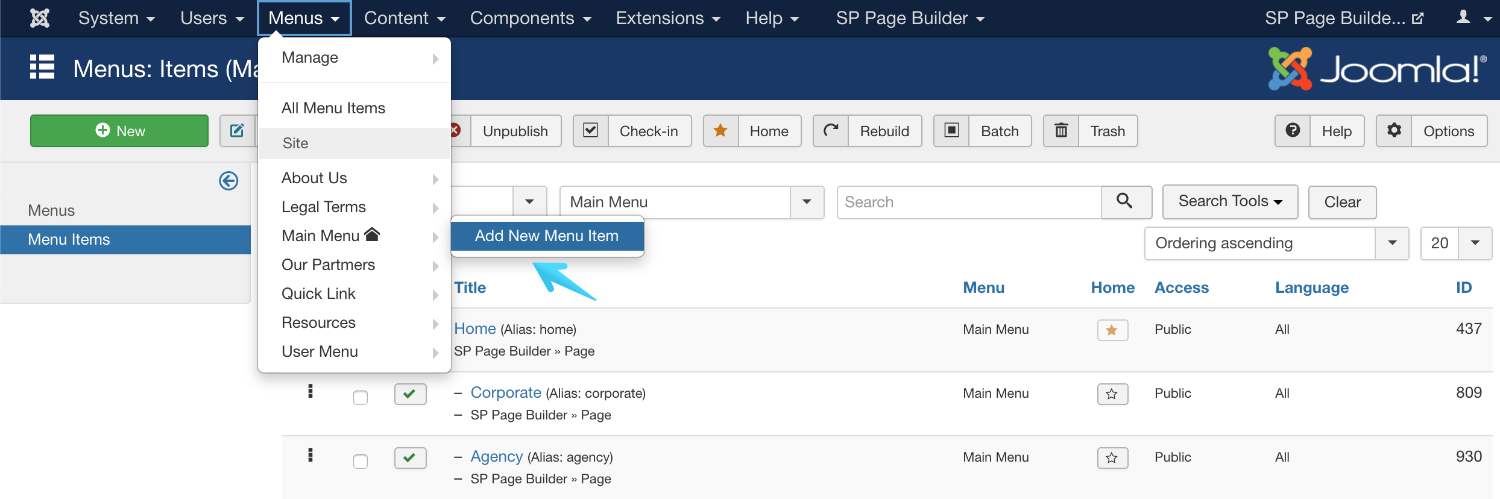
Task: Collapse sidebar with the left arrow icon
Action: pyautogui.click(x=229, y=180)
